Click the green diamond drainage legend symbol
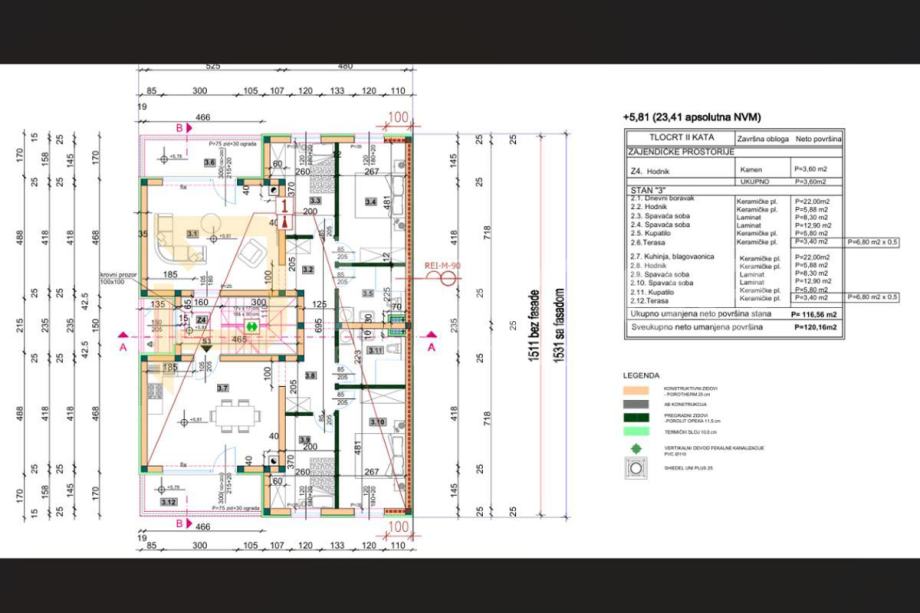The height and width of the screenshot is (613, 920). click(x=636, y=448)
